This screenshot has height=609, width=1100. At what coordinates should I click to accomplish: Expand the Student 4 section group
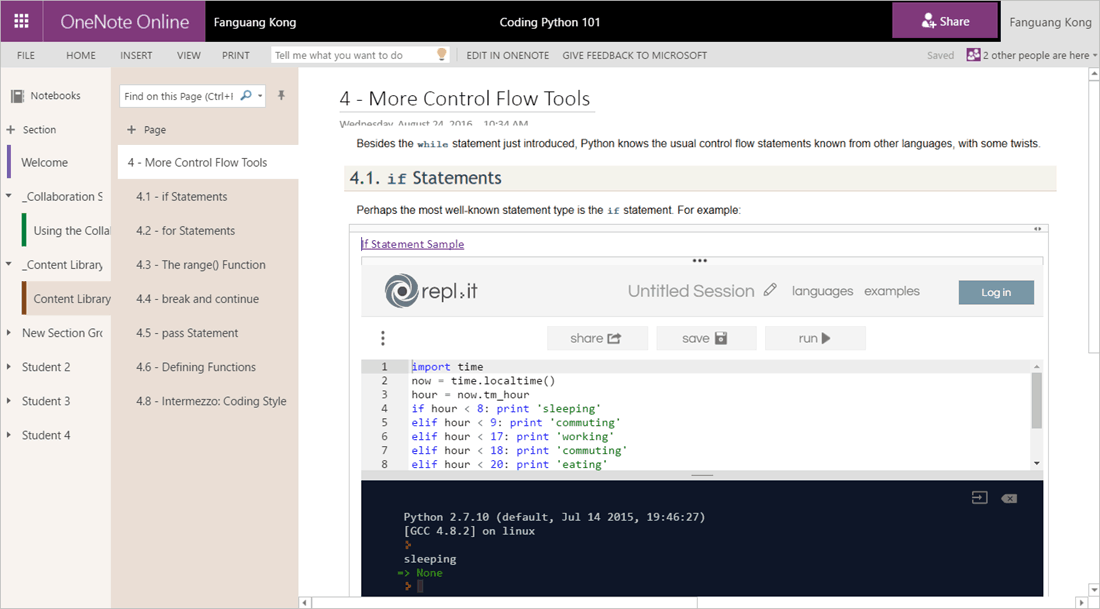click(x=8, y=435)
